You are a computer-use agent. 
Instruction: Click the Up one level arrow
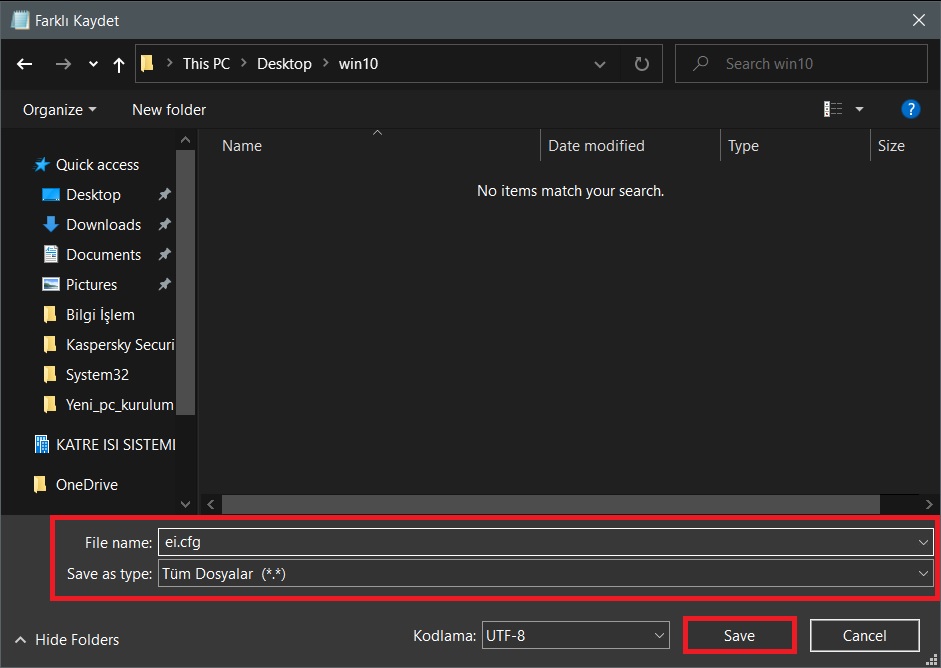[119, 64]
